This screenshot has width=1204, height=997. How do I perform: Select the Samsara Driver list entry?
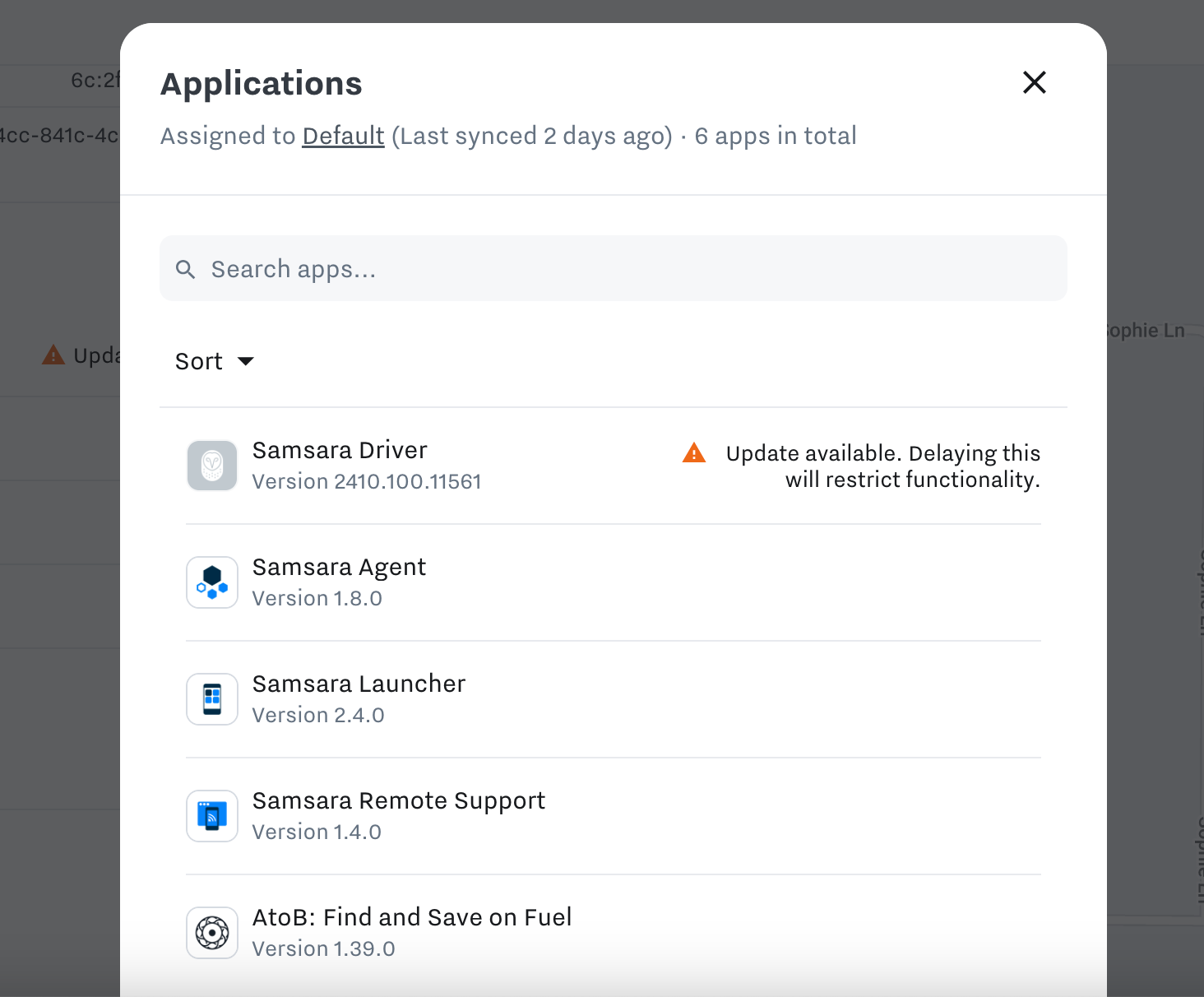point(340,450)
